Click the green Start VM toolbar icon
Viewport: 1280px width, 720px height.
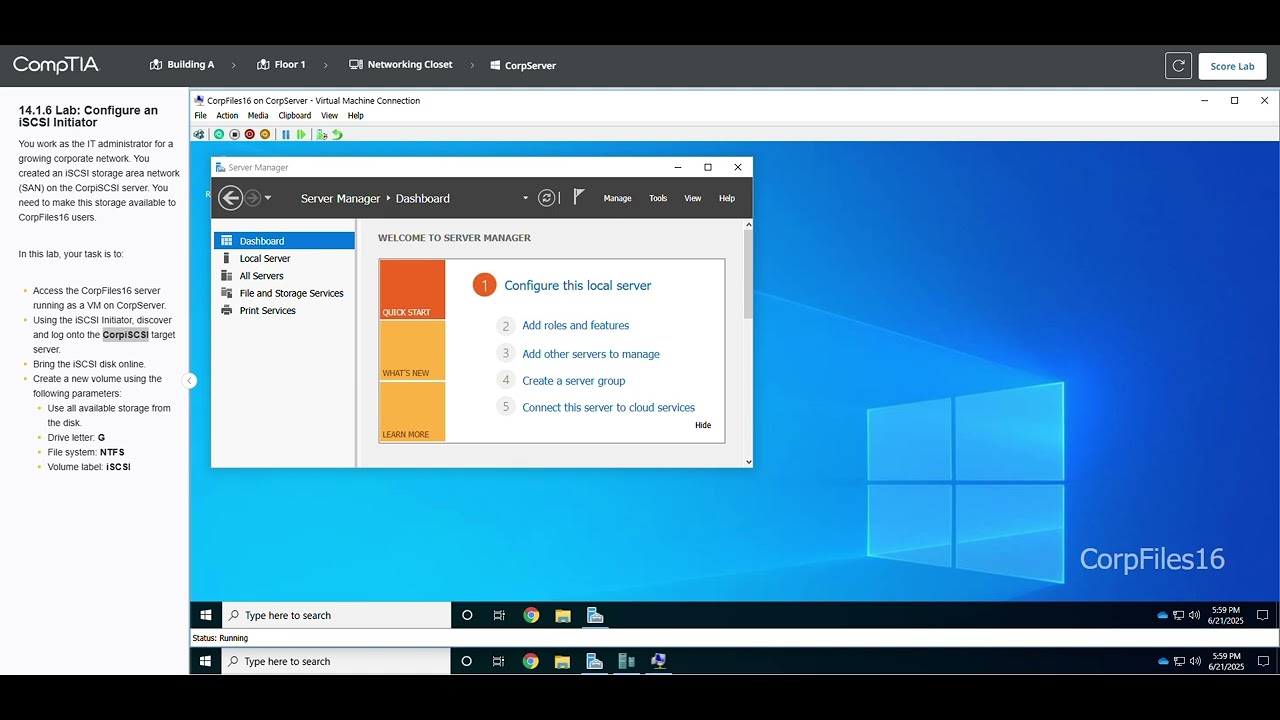click(219, 134)
